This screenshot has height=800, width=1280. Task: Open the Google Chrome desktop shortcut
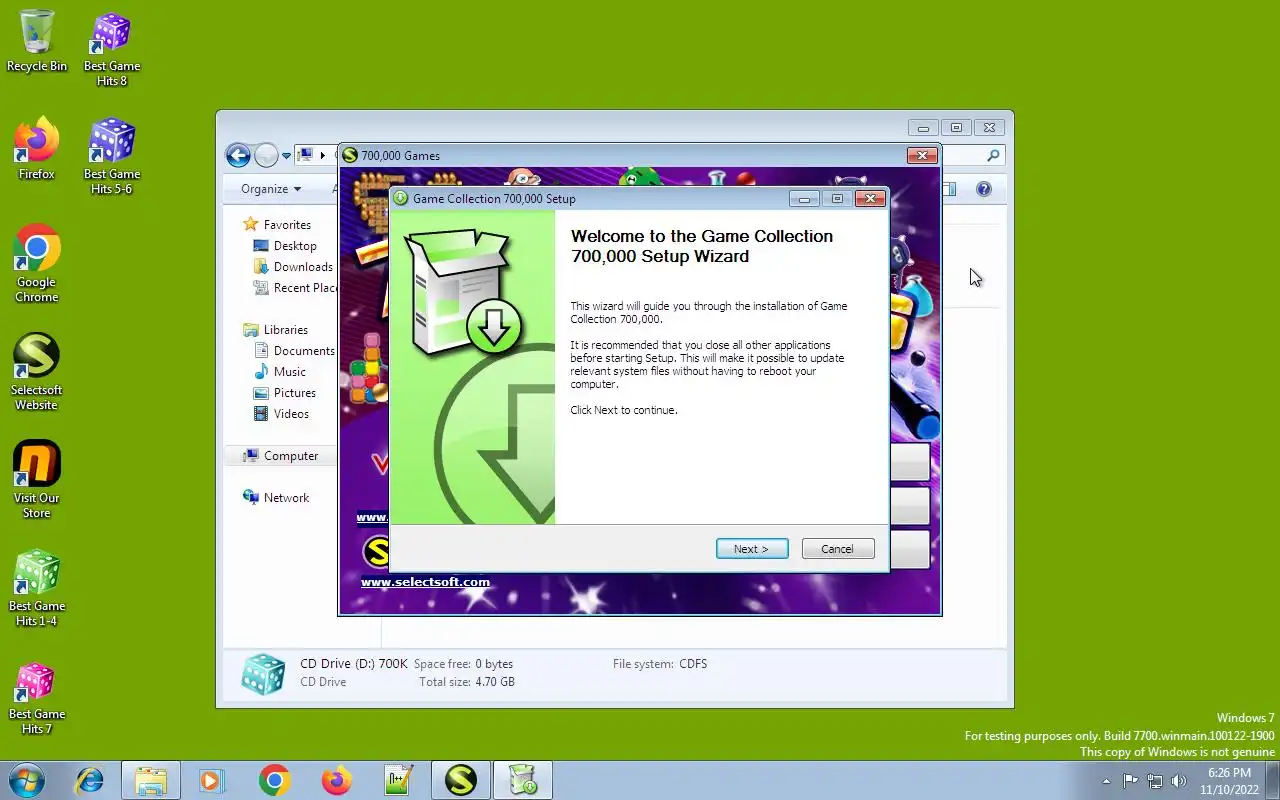point(37,264)
